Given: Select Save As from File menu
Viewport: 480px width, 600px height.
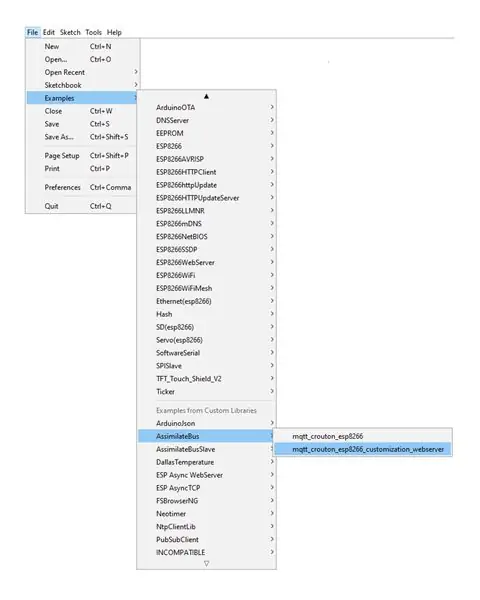Looking at the screenshot, I should (x=82, y=137).
